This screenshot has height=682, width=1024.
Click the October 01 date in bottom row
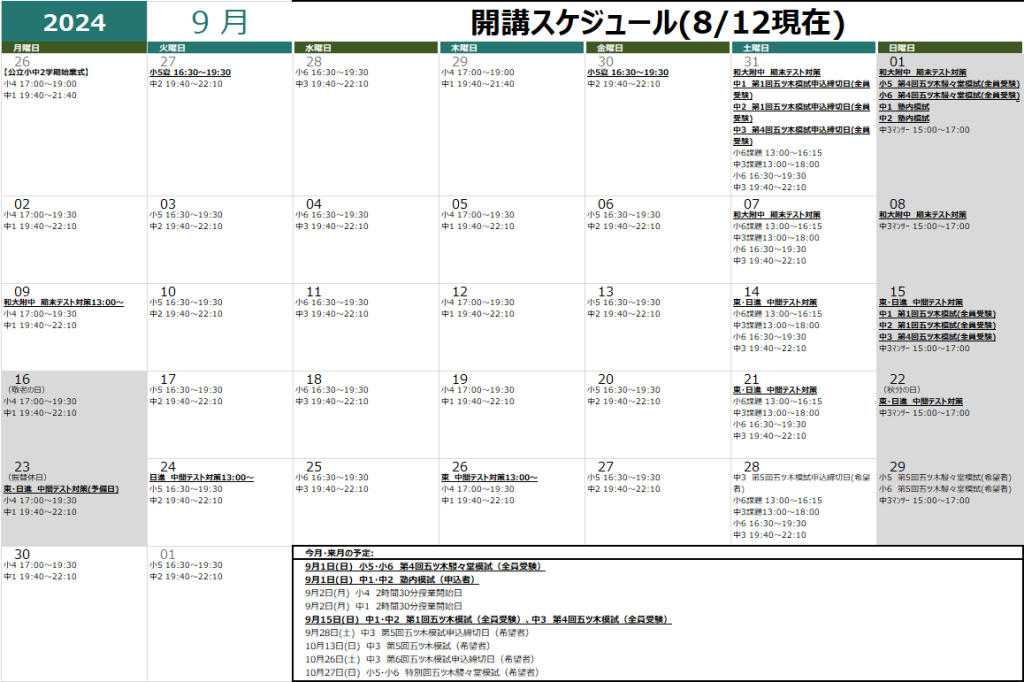168,554
